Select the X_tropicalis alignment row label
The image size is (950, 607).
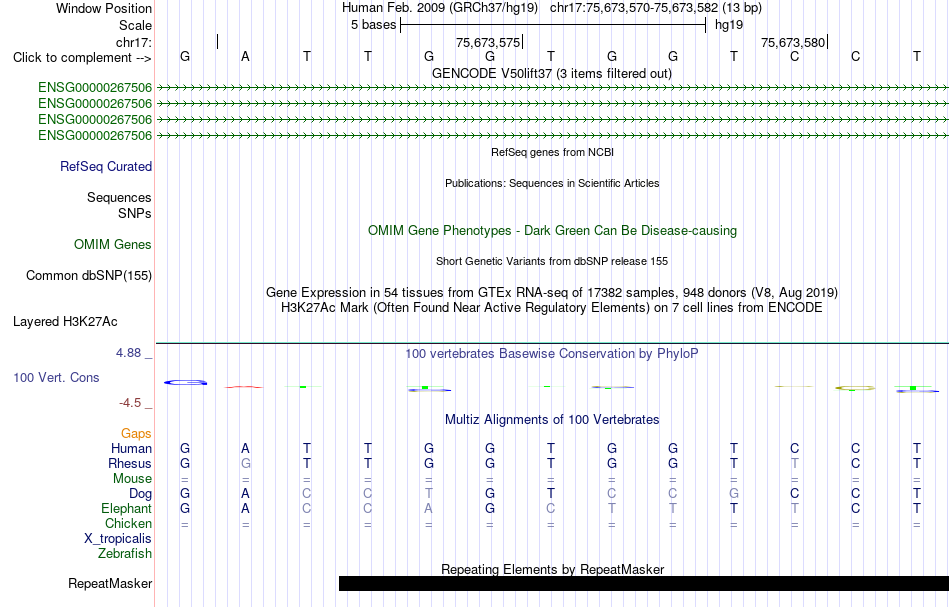click(118, 539)
